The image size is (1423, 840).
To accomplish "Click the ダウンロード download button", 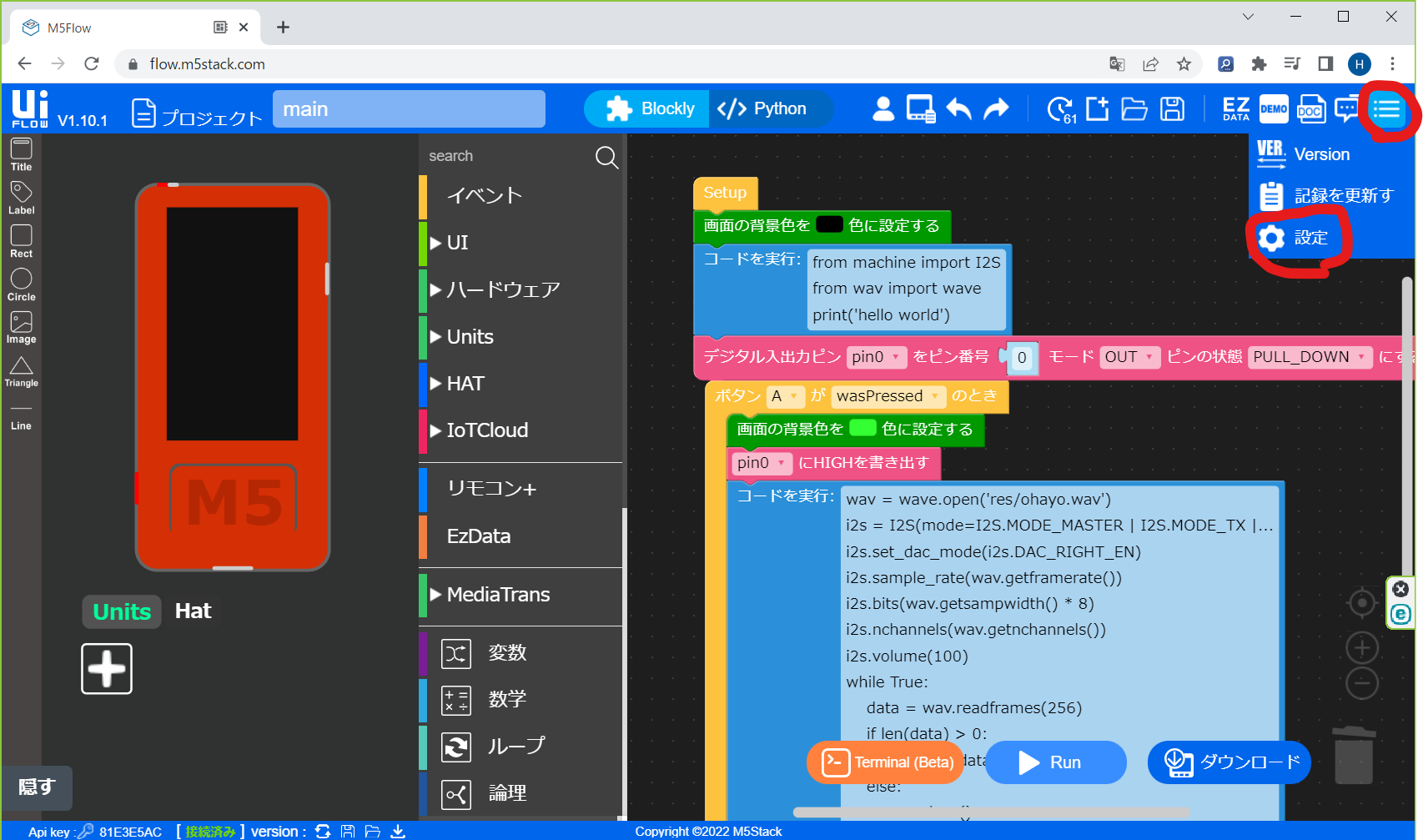I will tap(1229, 762).
